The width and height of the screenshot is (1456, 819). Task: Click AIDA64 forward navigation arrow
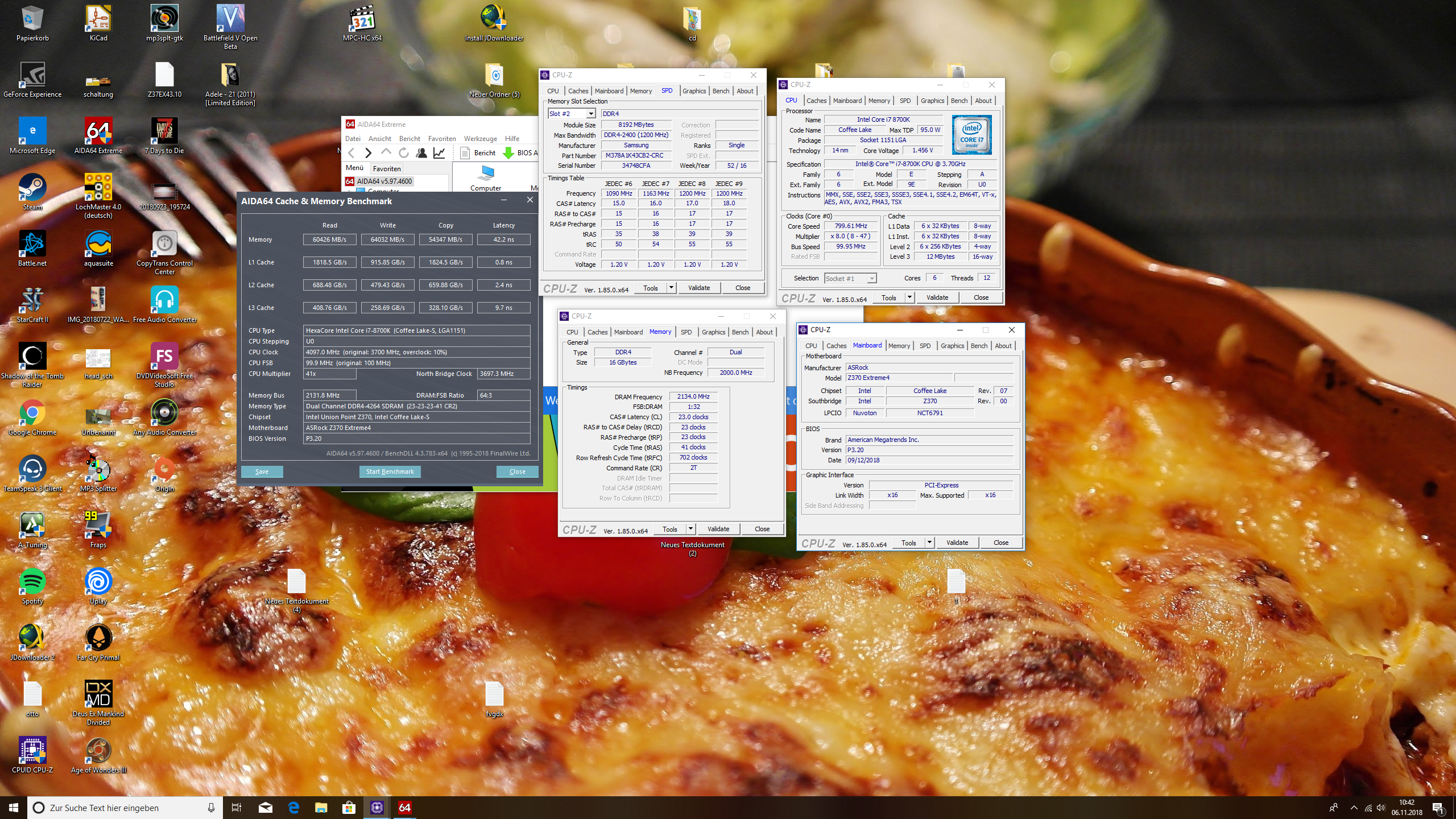tap(369, 153)
